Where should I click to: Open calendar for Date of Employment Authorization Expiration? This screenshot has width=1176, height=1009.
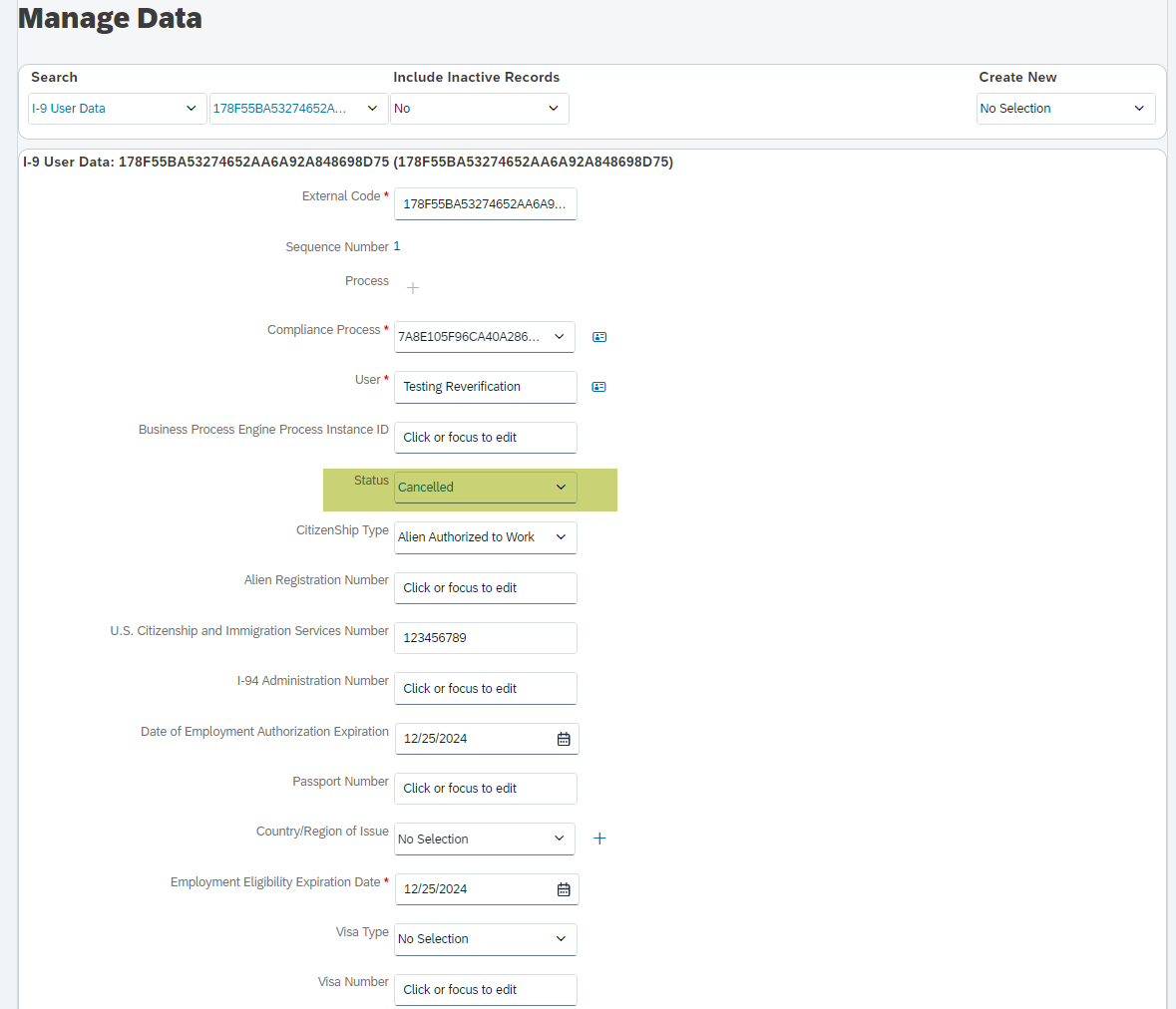pyautogui.click(x=564, y=739)
